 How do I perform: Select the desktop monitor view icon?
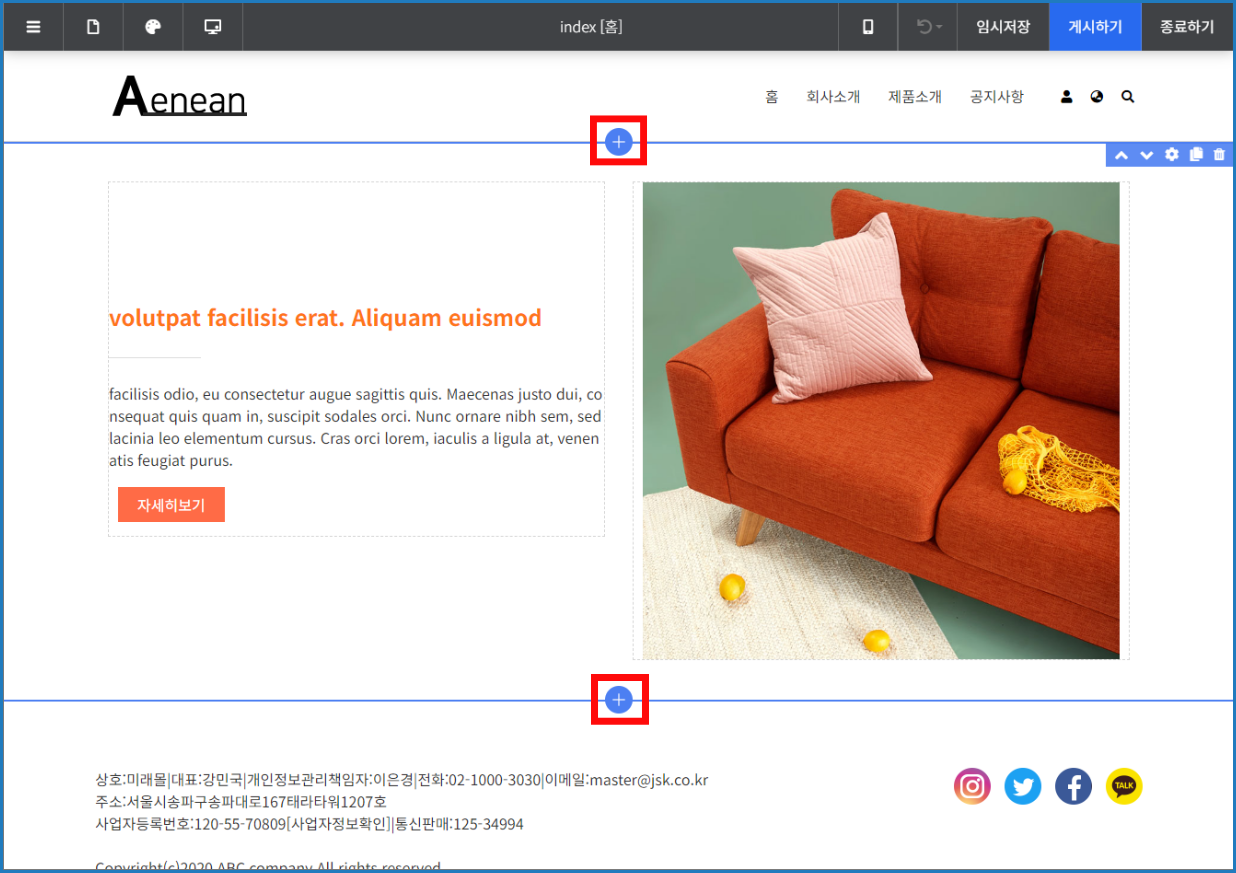(x=213, y=27)
